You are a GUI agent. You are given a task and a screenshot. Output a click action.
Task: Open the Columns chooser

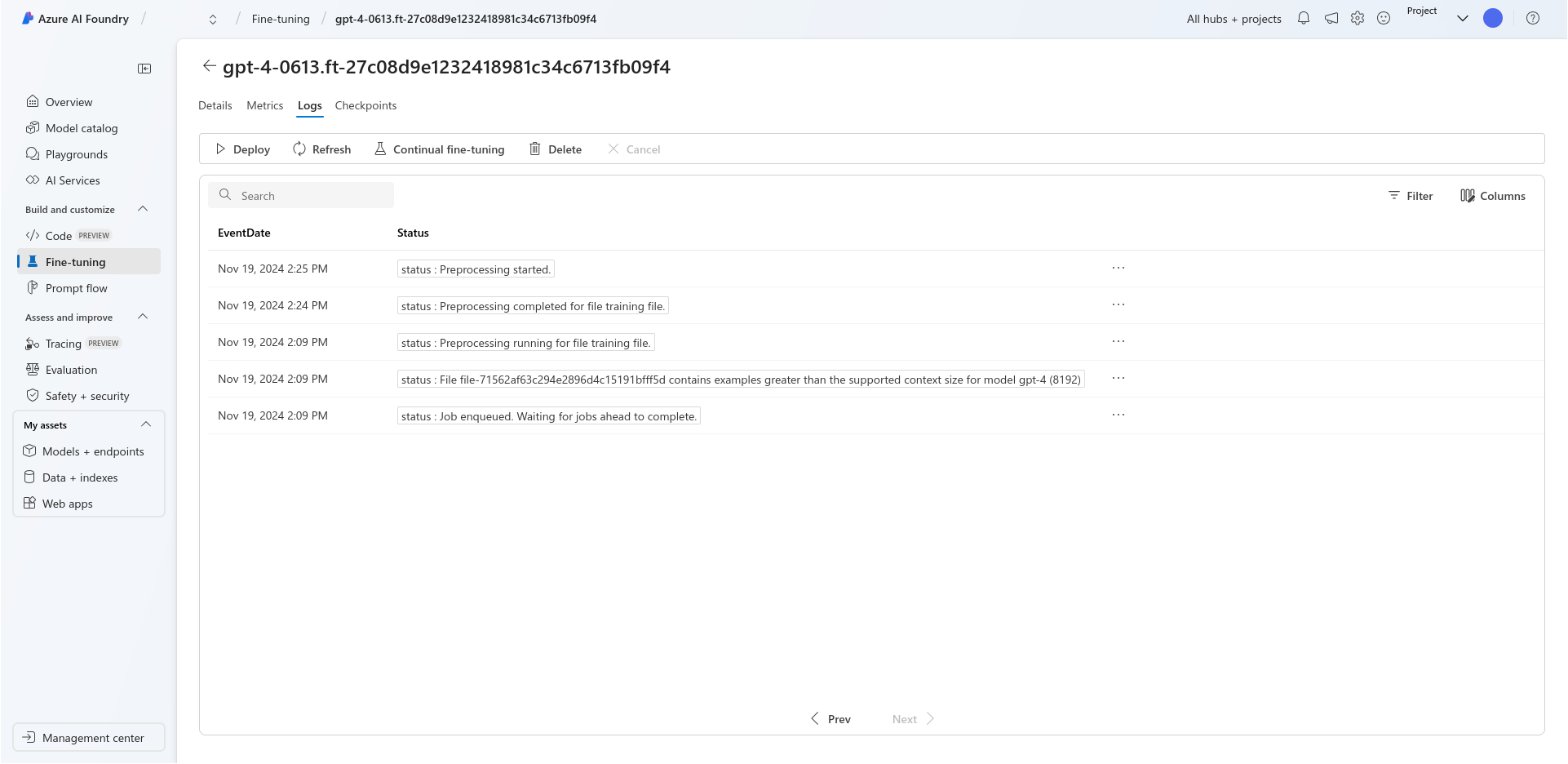click(x=1493, y=196)
